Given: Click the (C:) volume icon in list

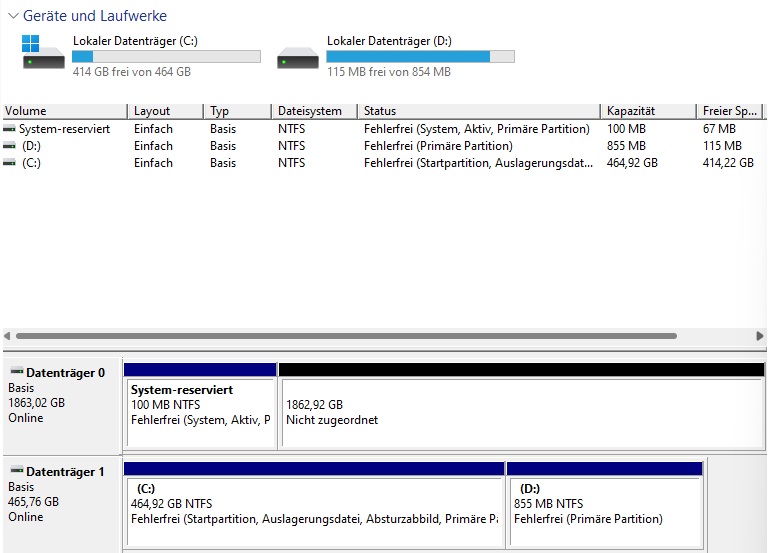Looking at the screenshot, I should [9, 163].
